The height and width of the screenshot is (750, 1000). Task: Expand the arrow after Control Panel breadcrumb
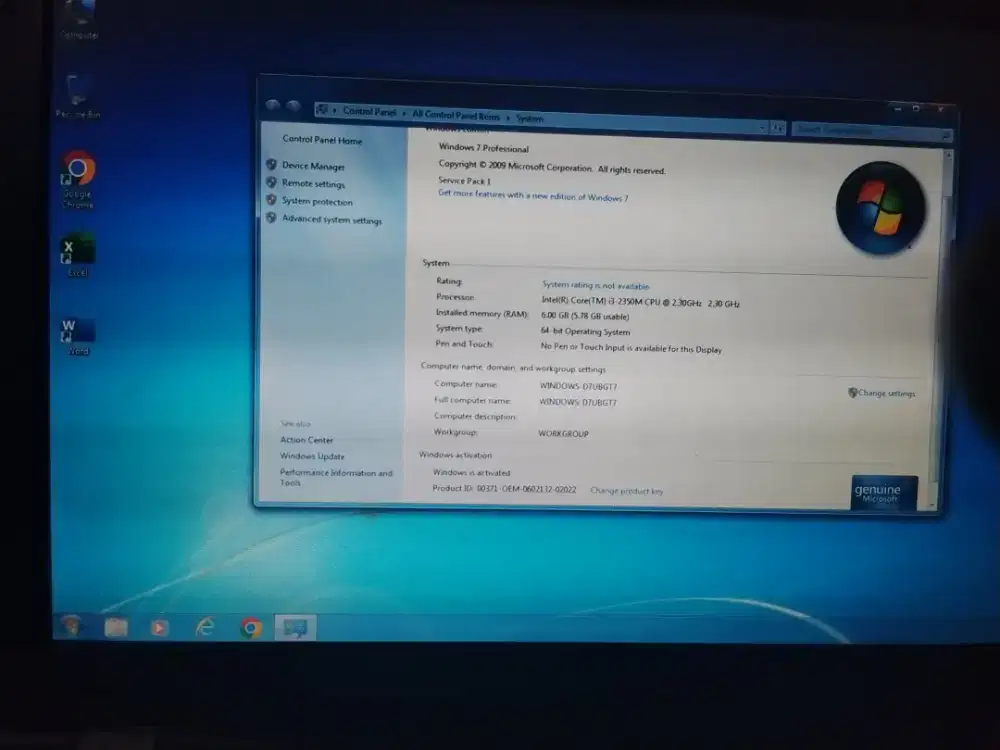click(x=404, y=114)
